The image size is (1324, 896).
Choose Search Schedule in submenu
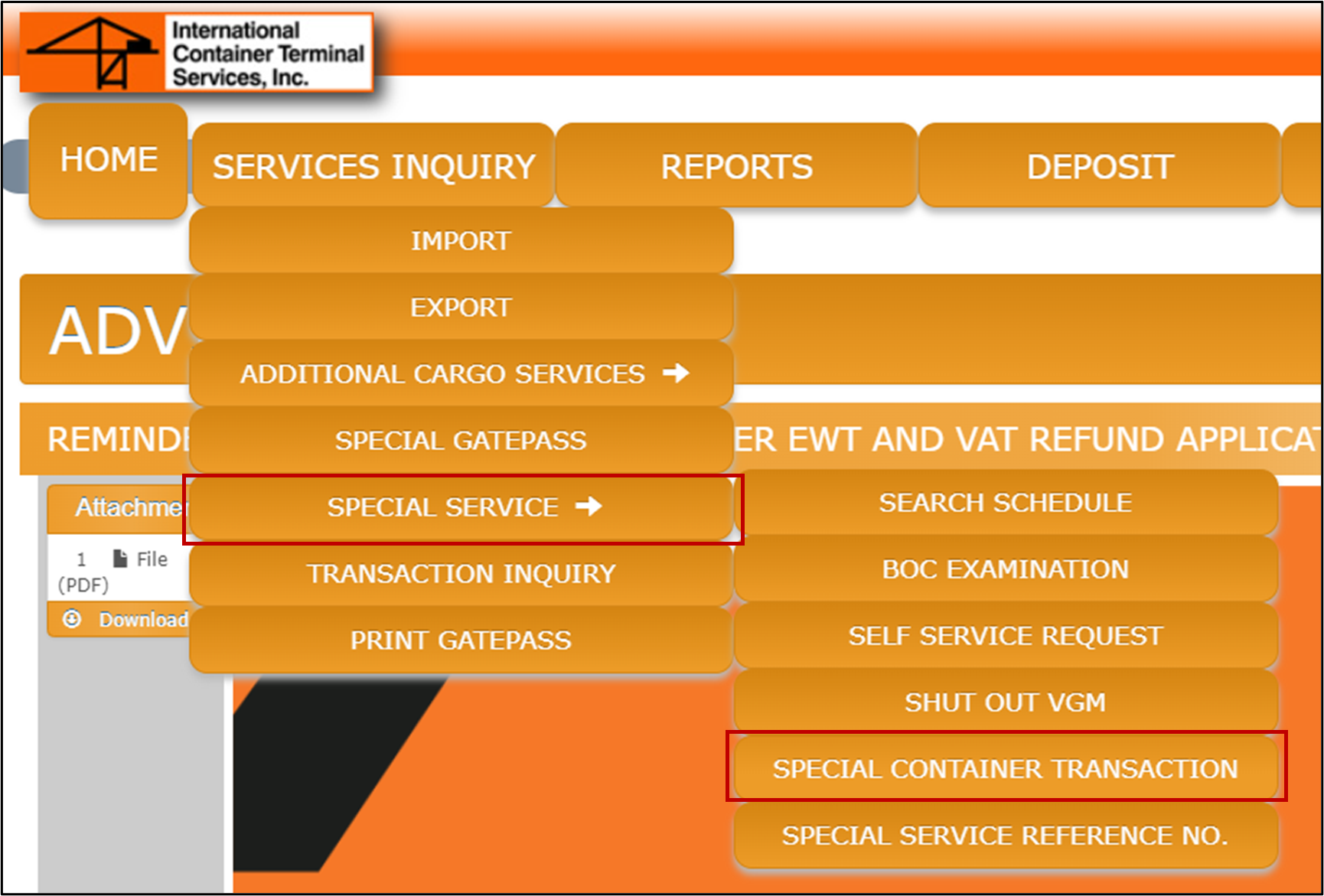click(x=1005, y=503)
